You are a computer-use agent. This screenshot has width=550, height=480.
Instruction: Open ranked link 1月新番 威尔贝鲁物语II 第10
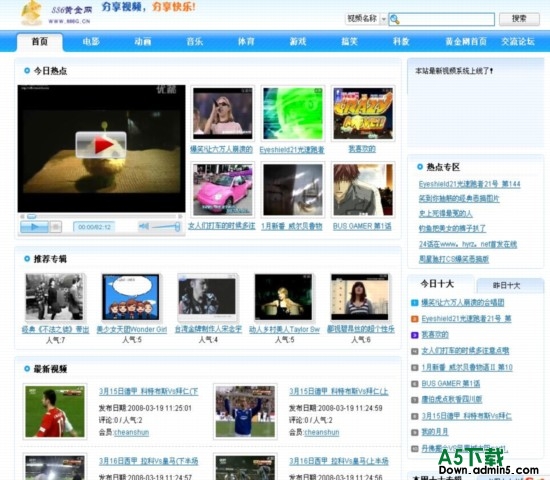click(467, 367)
